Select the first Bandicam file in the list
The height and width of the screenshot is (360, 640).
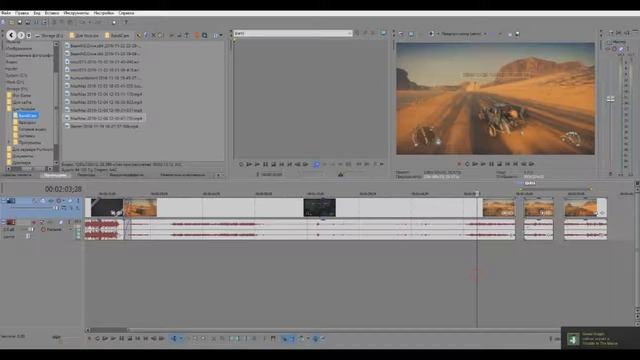click(x=102, y=46)
